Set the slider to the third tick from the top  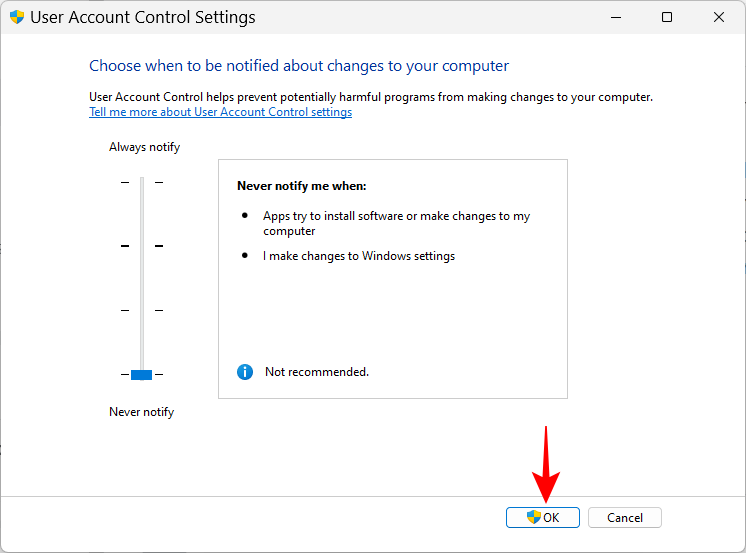coord(142,310)
